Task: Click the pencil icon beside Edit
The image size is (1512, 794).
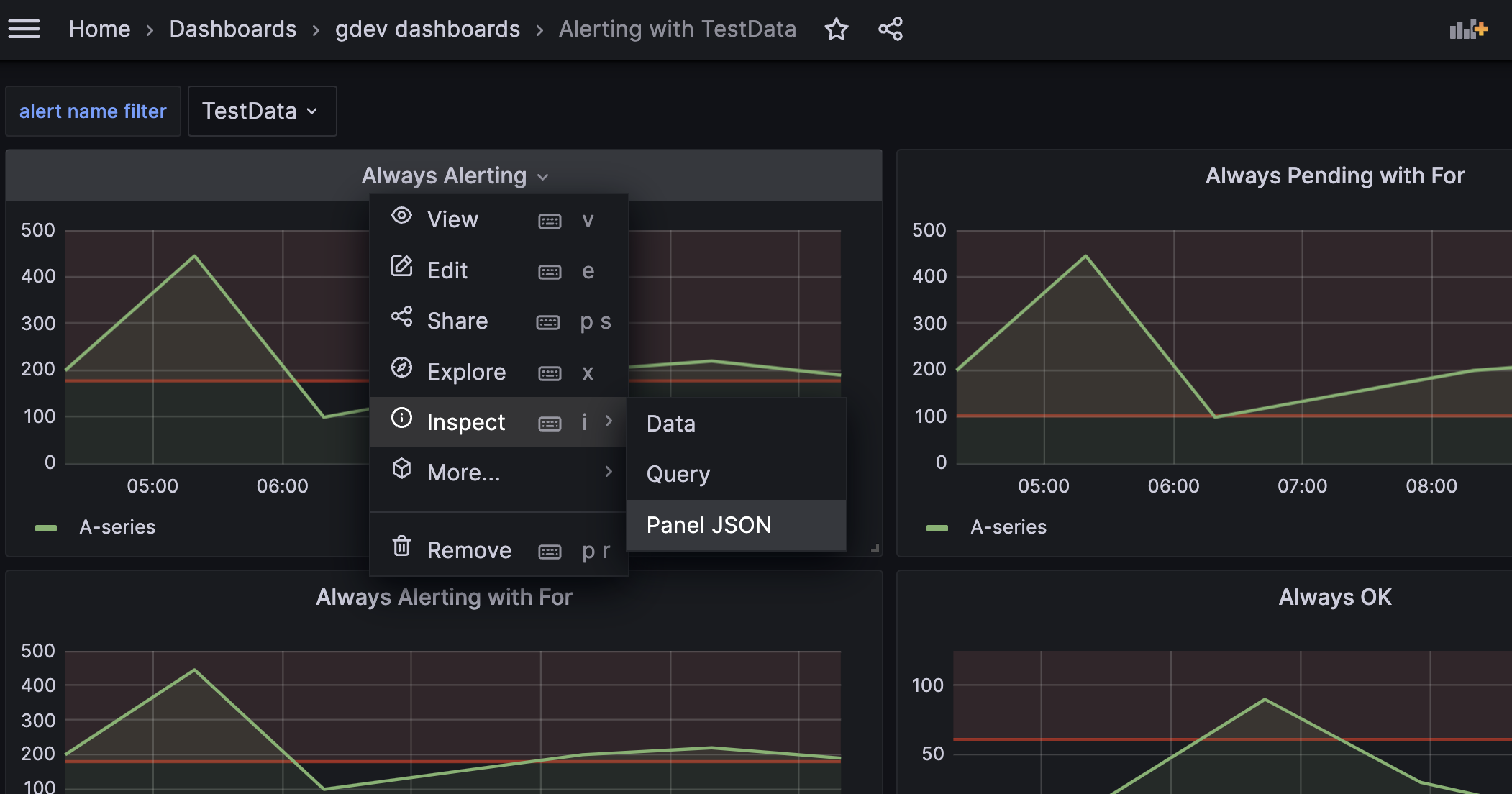Action: [401, 267]
